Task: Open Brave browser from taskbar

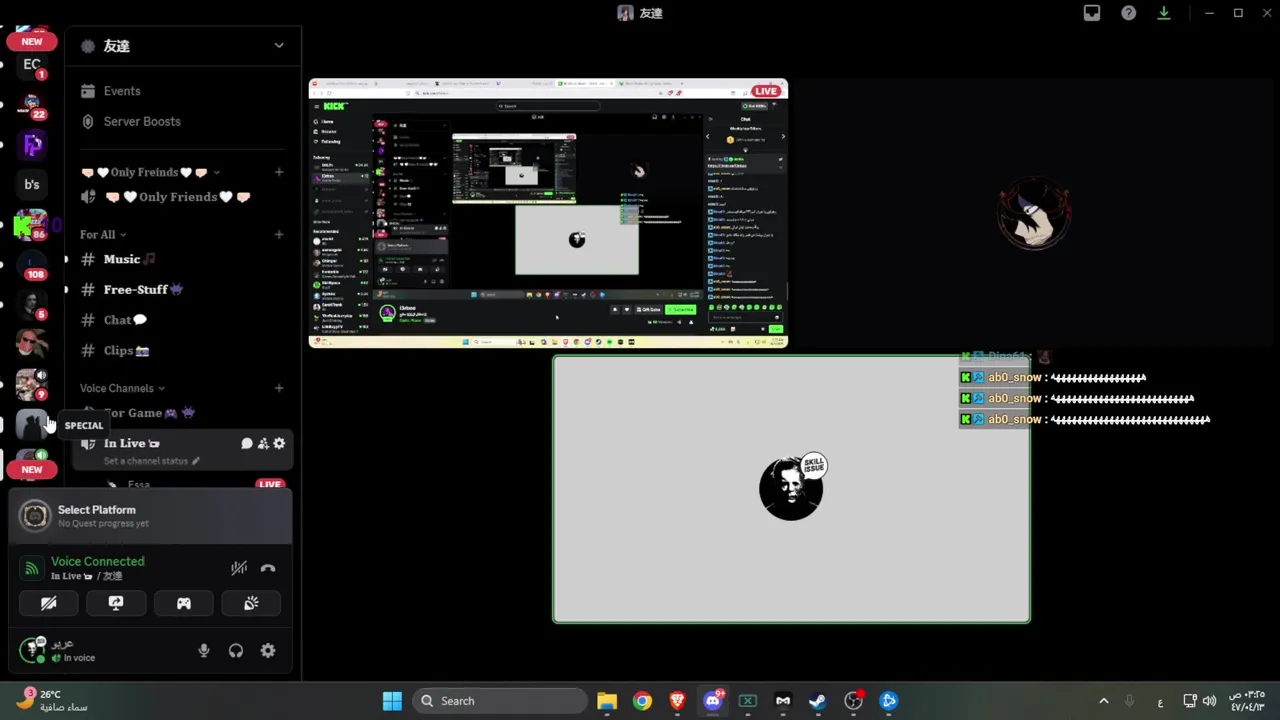Action: click(x=677, y=701)
